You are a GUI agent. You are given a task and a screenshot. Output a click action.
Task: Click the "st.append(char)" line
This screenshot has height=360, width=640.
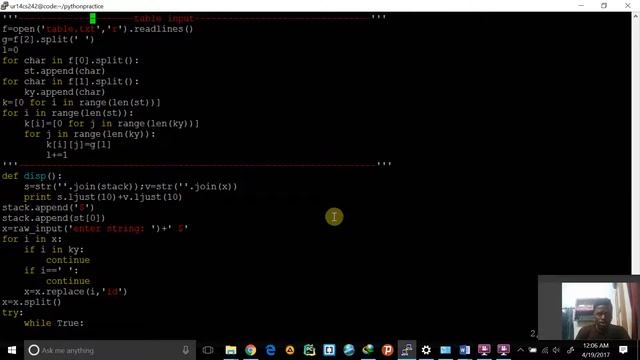tap(64, 71)
